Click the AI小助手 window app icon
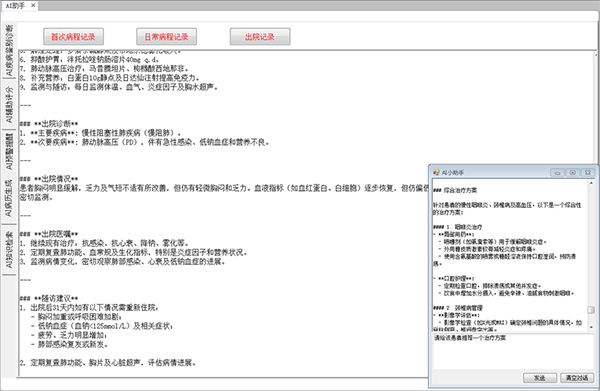600x391 pixels. tap(436, 173)
